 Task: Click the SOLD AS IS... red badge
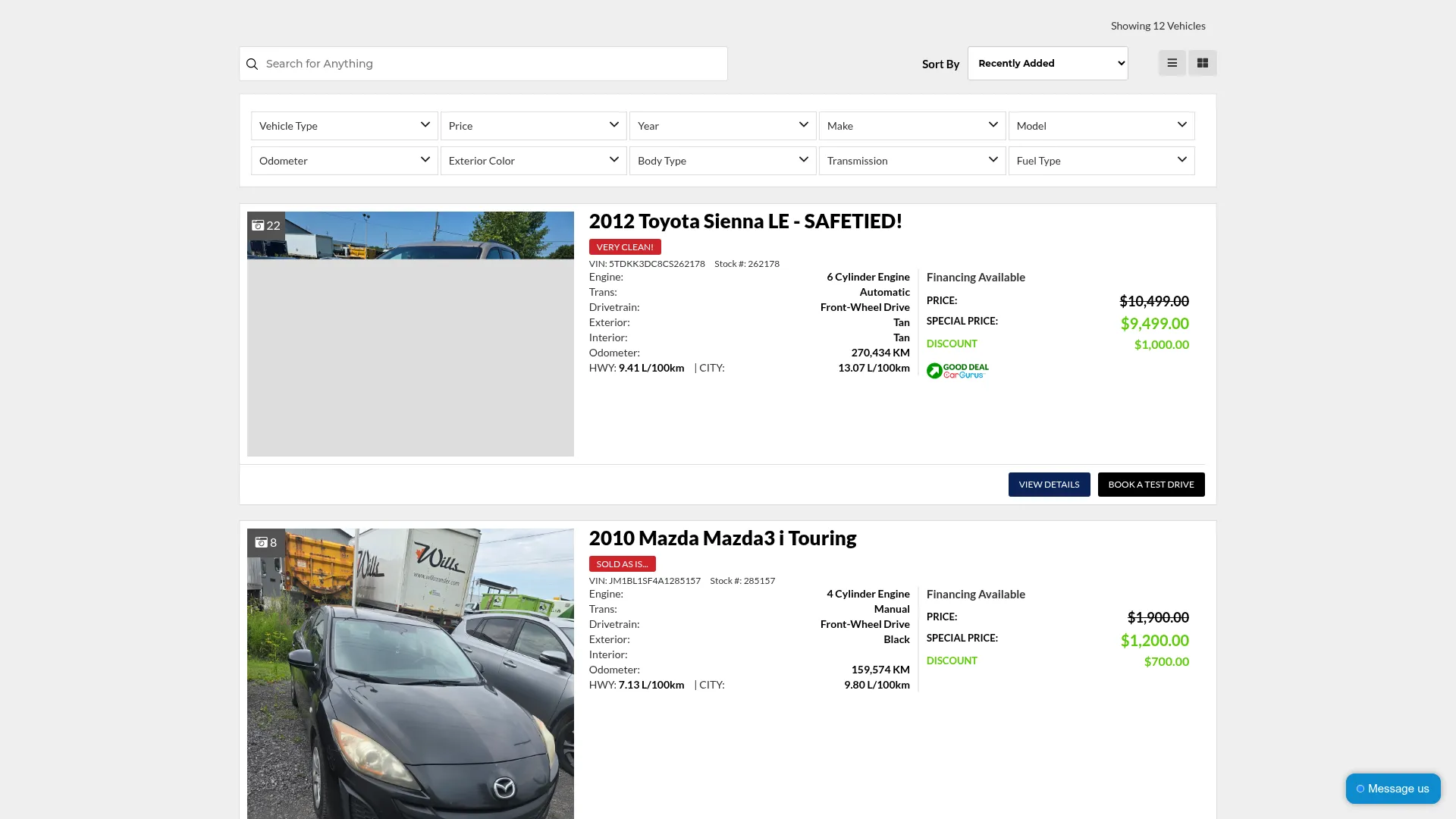(623, 564)
